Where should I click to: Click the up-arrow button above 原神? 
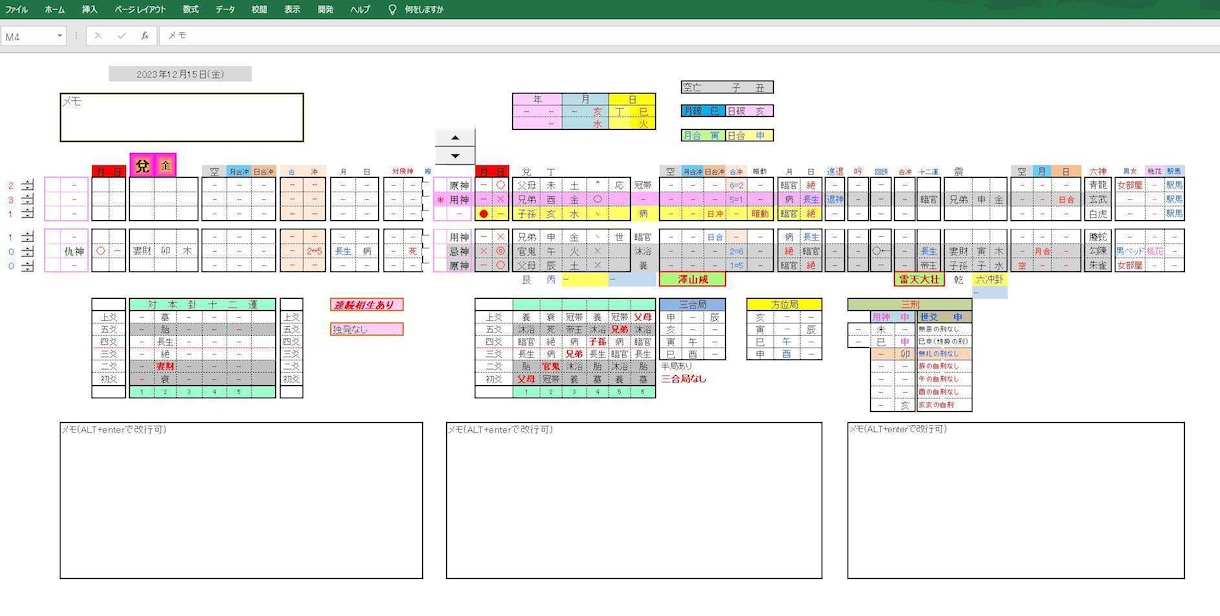(455, 138)
